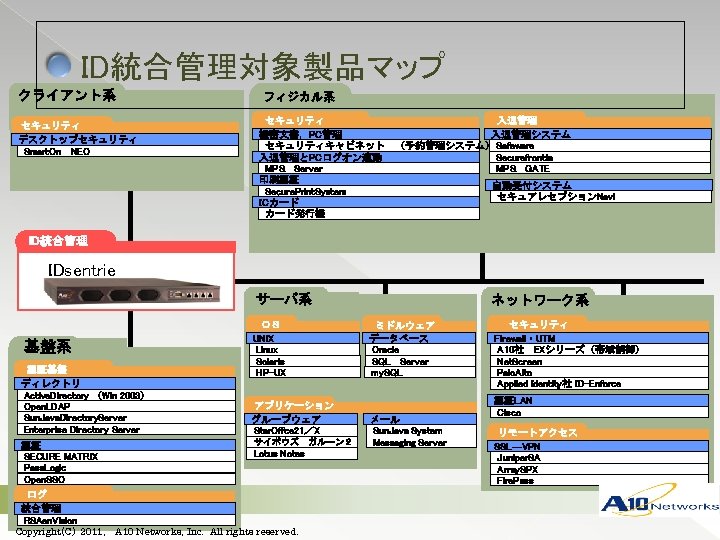Click the HP-UX entry
Screen dimensions: 720x540
[305, 372]
